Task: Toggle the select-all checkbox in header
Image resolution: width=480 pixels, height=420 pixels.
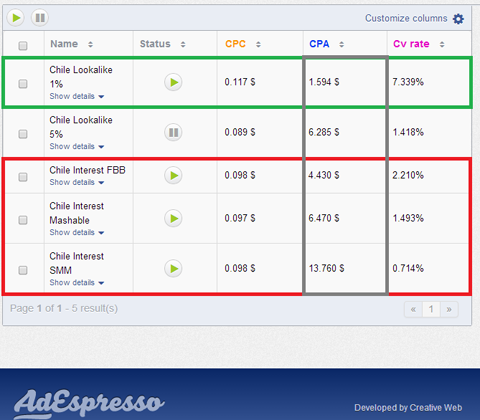Action: [23, 45]
